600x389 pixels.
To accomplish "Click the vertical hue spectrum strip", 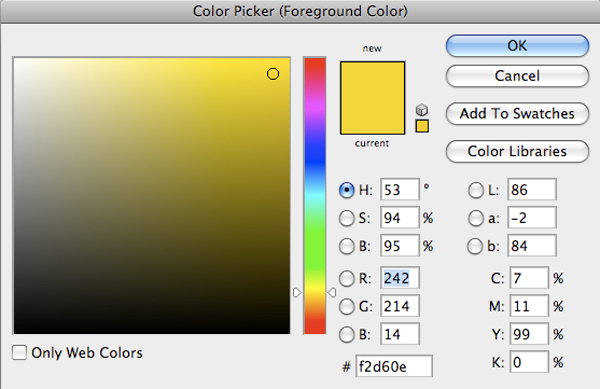I will coord(315,195).
